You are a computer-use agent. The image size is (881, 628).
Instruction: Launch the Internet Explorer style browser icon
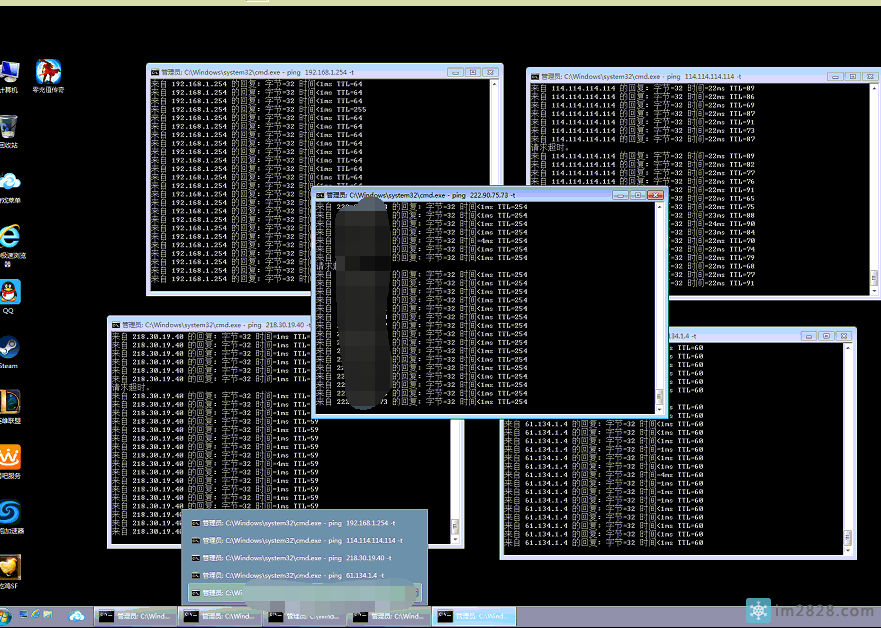click(9, 237)
